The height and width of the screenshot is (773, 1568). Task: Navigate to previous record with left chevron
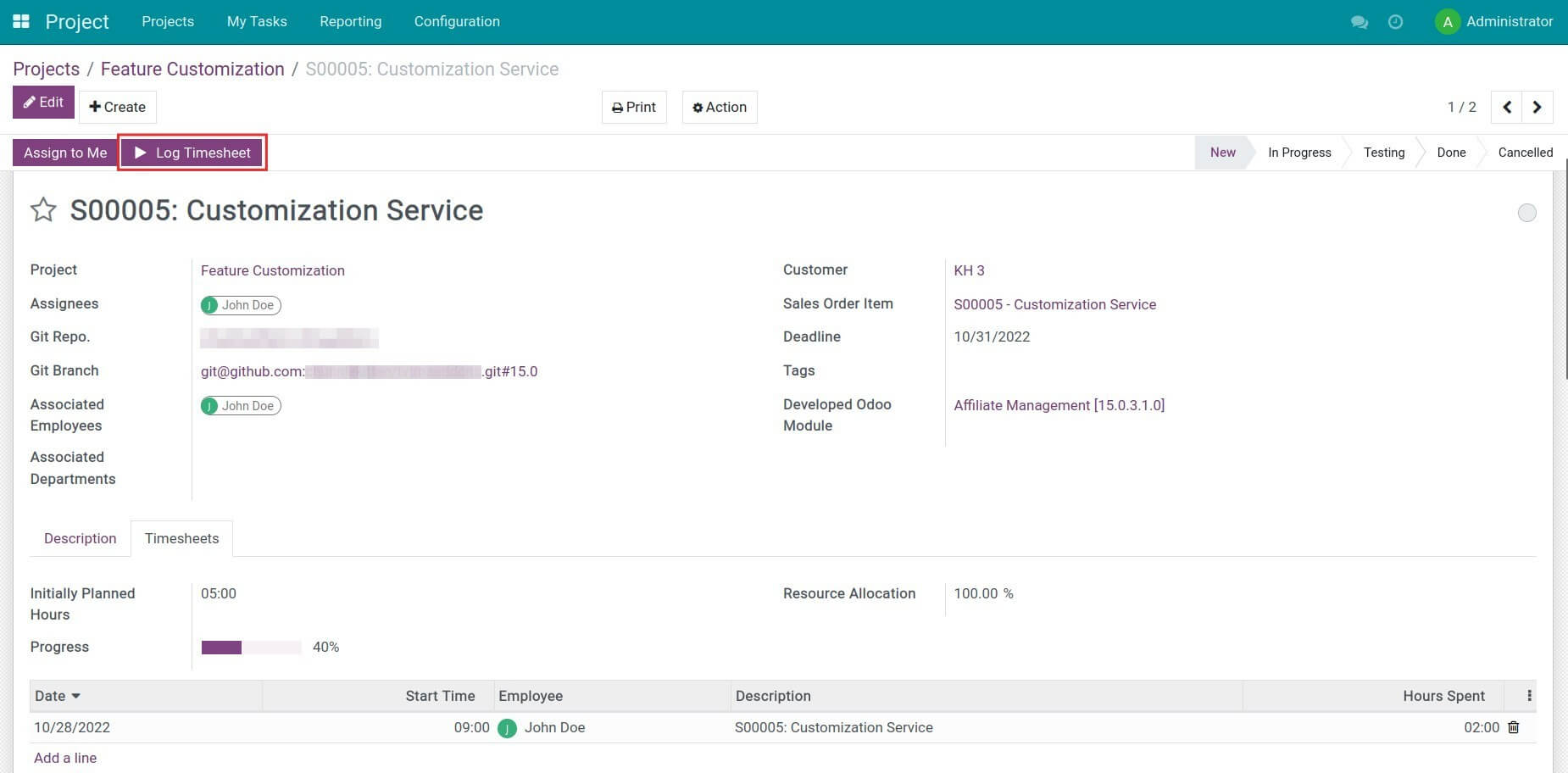[x=1506, y=107]
